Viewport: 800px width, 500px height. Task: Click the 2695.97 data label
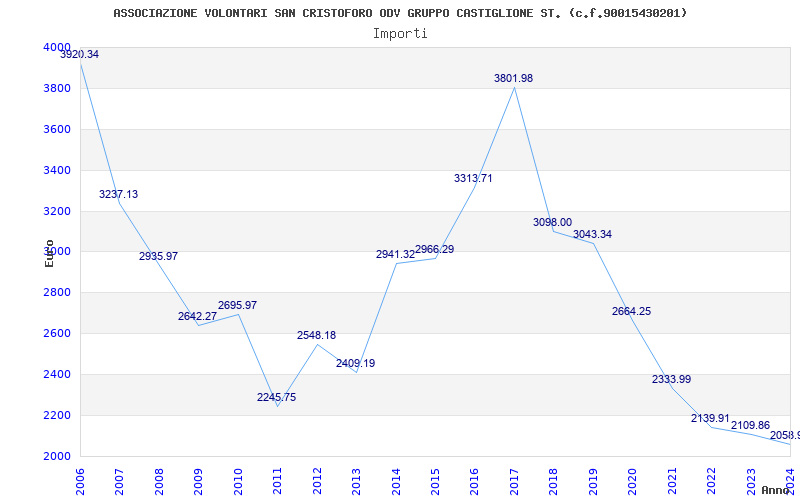click(x=237, y=305)
